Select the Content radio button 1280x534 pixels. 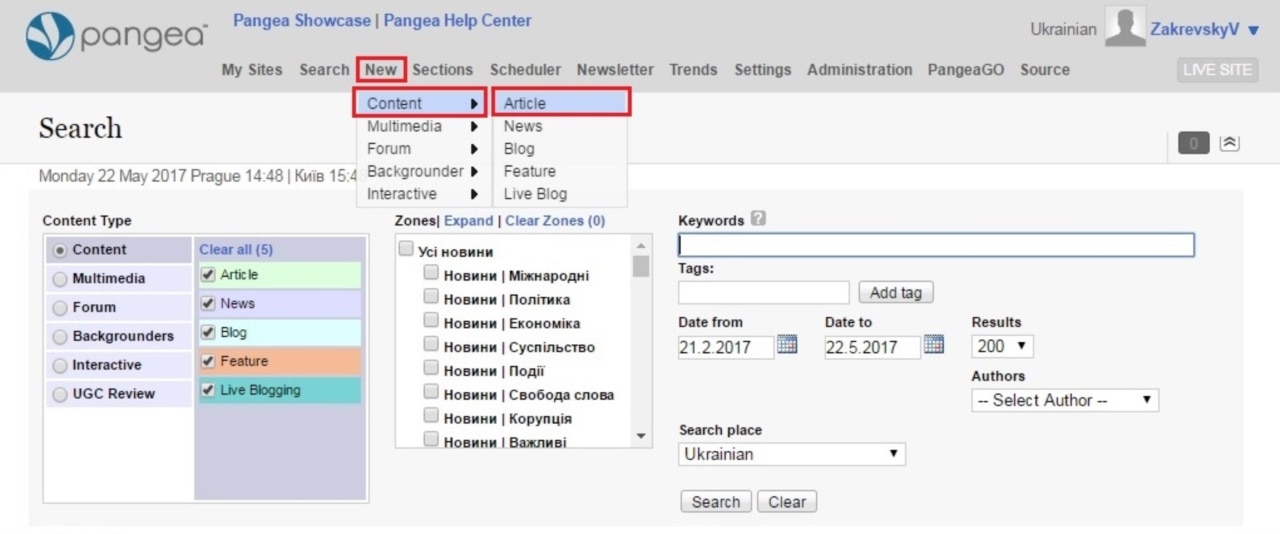pyautogui.click(x=60, y=250)
